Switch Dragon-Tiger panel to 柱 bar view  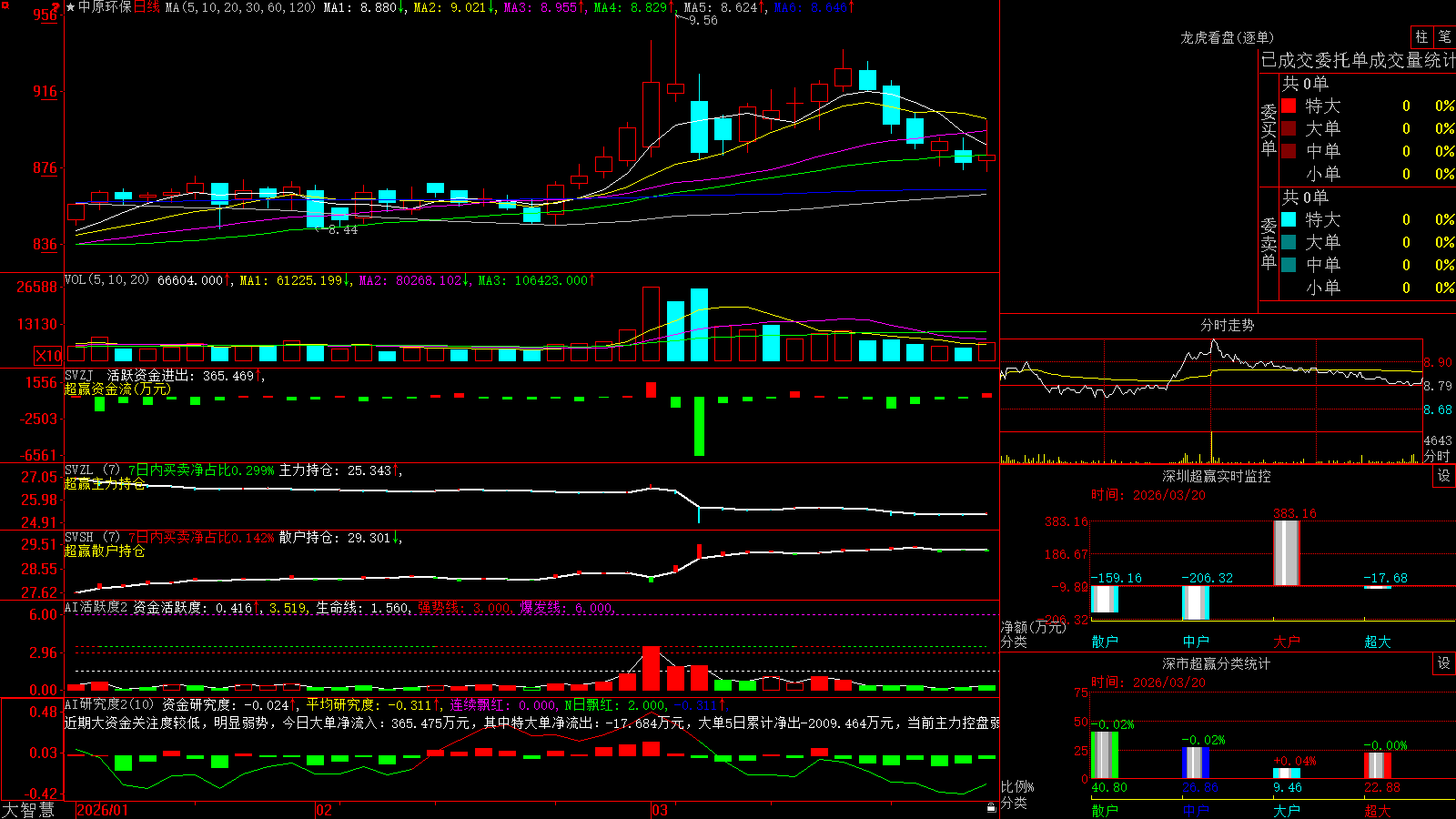[x=1421, y=36]
